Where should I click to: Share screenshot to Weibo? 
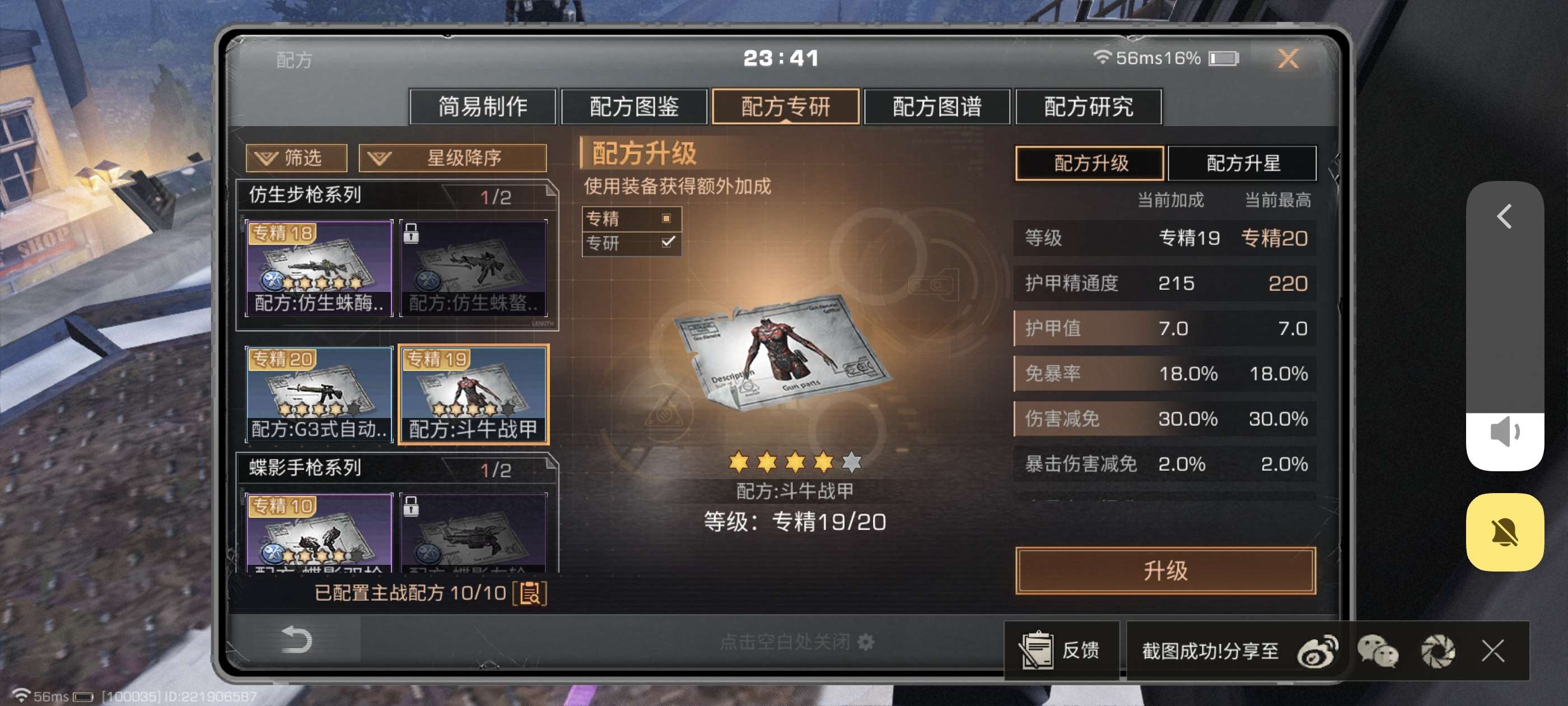pyautogui.click(x=1317, y=651)
